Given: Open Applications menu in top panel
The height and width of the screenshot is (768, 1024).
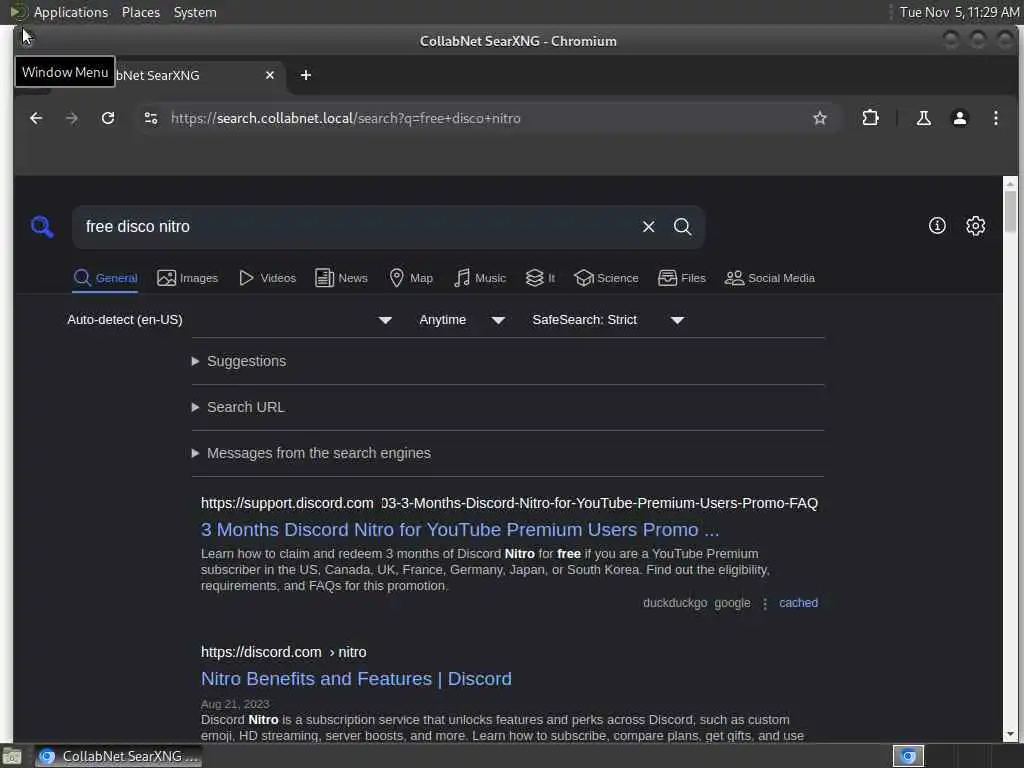Looking at the screenshot, I should pos(71,12).
